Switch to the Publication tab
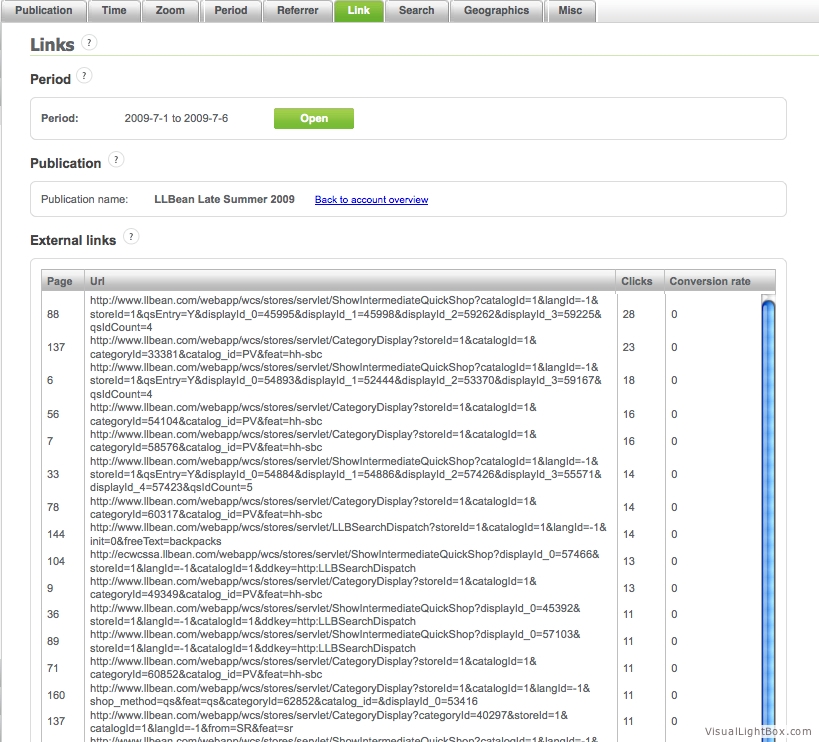 [43, 11]
